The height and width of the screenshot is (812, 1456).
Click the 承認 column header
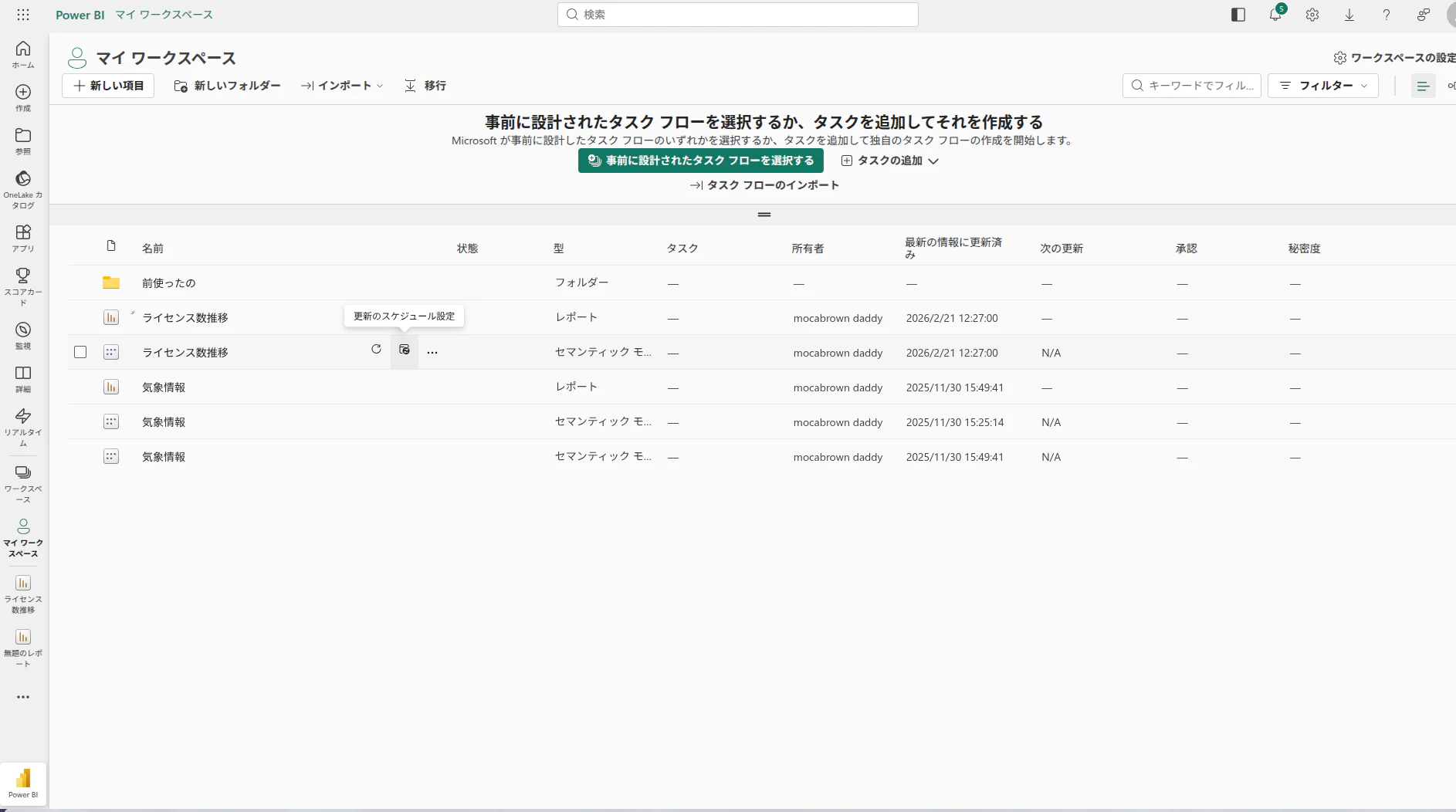(x=1187, y=249)
